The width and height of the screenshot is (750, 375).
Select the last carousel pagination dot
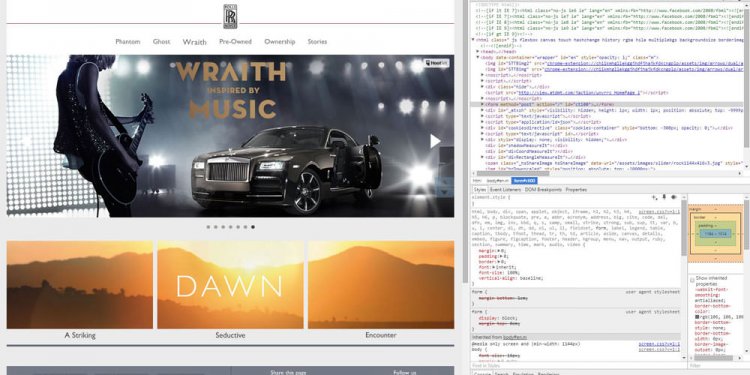point(253,227)
